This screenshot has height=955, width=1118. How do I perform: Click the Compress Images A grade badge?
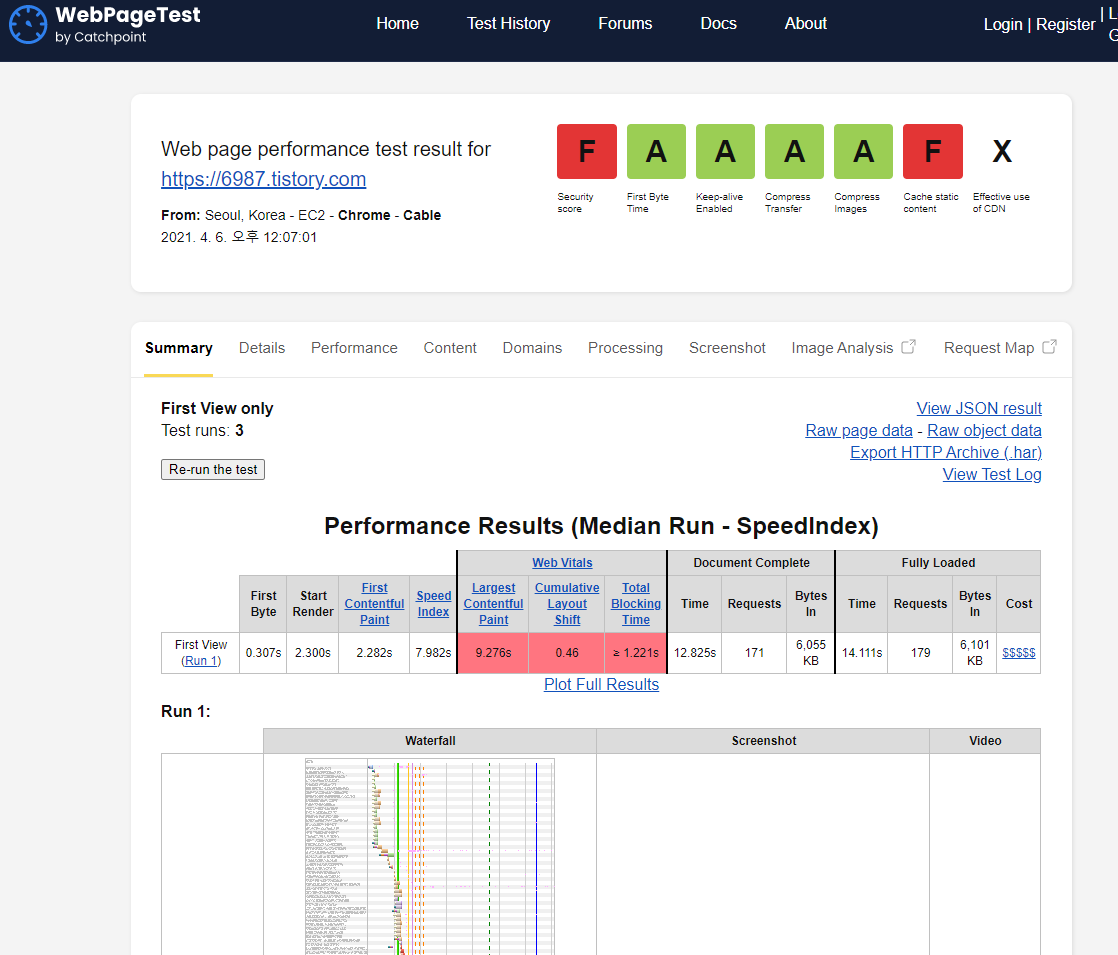coord(863,151)
